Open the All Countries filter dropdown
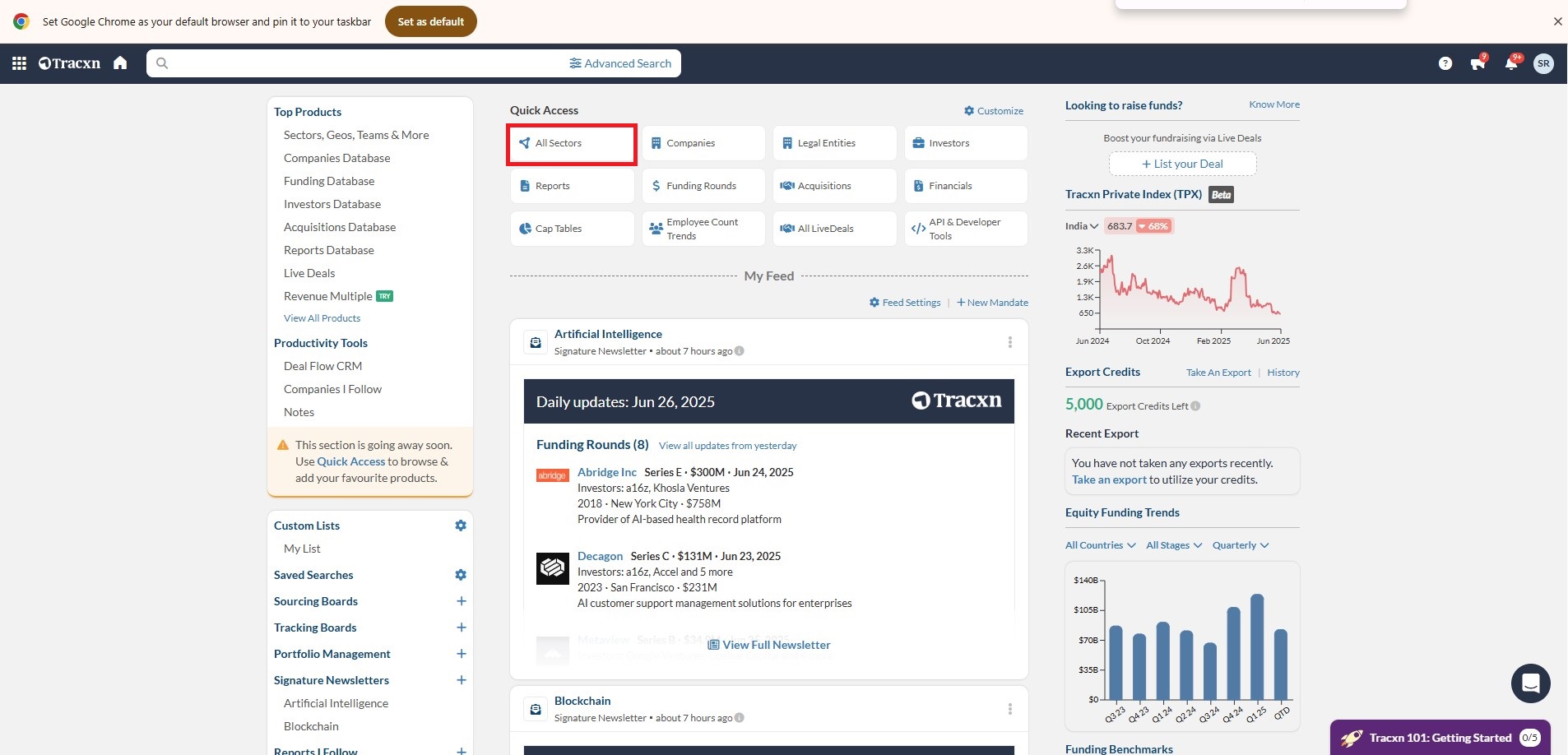 point(1100,545)
